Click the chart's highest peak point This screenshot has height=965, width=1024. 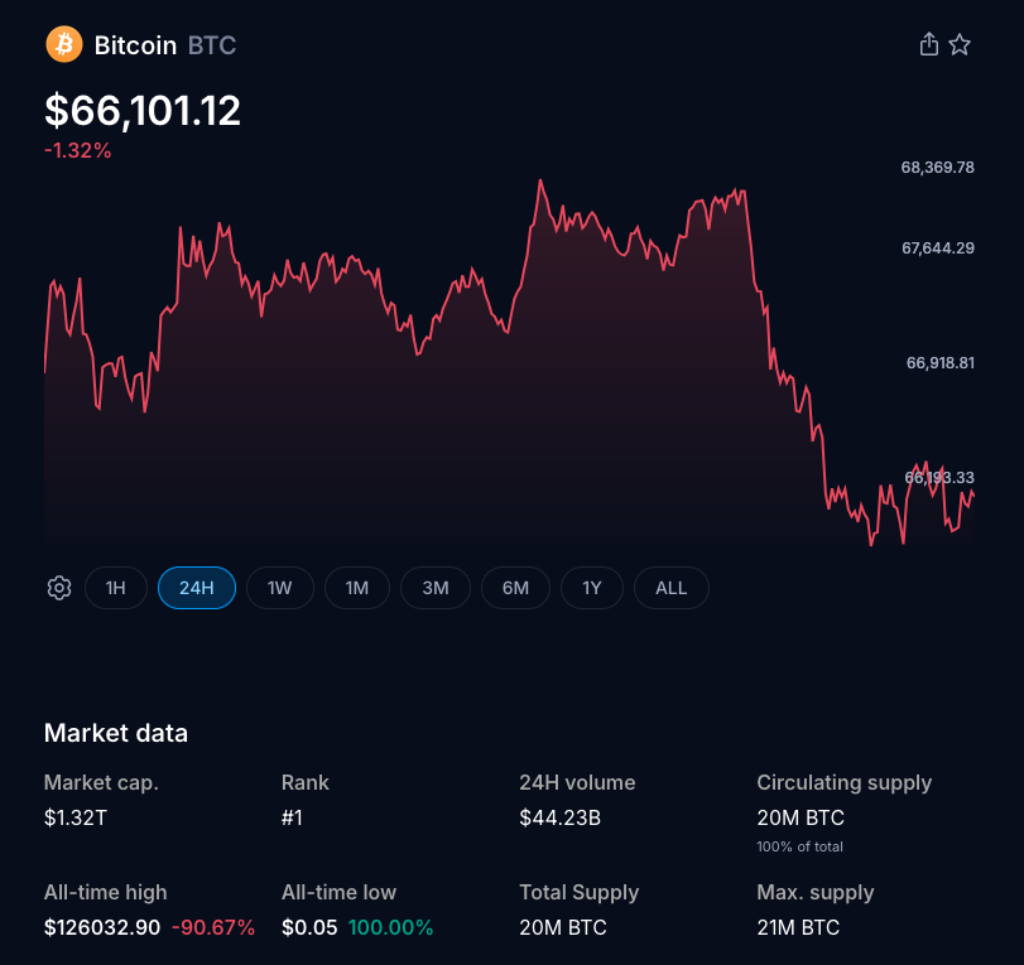click(540, 181)
